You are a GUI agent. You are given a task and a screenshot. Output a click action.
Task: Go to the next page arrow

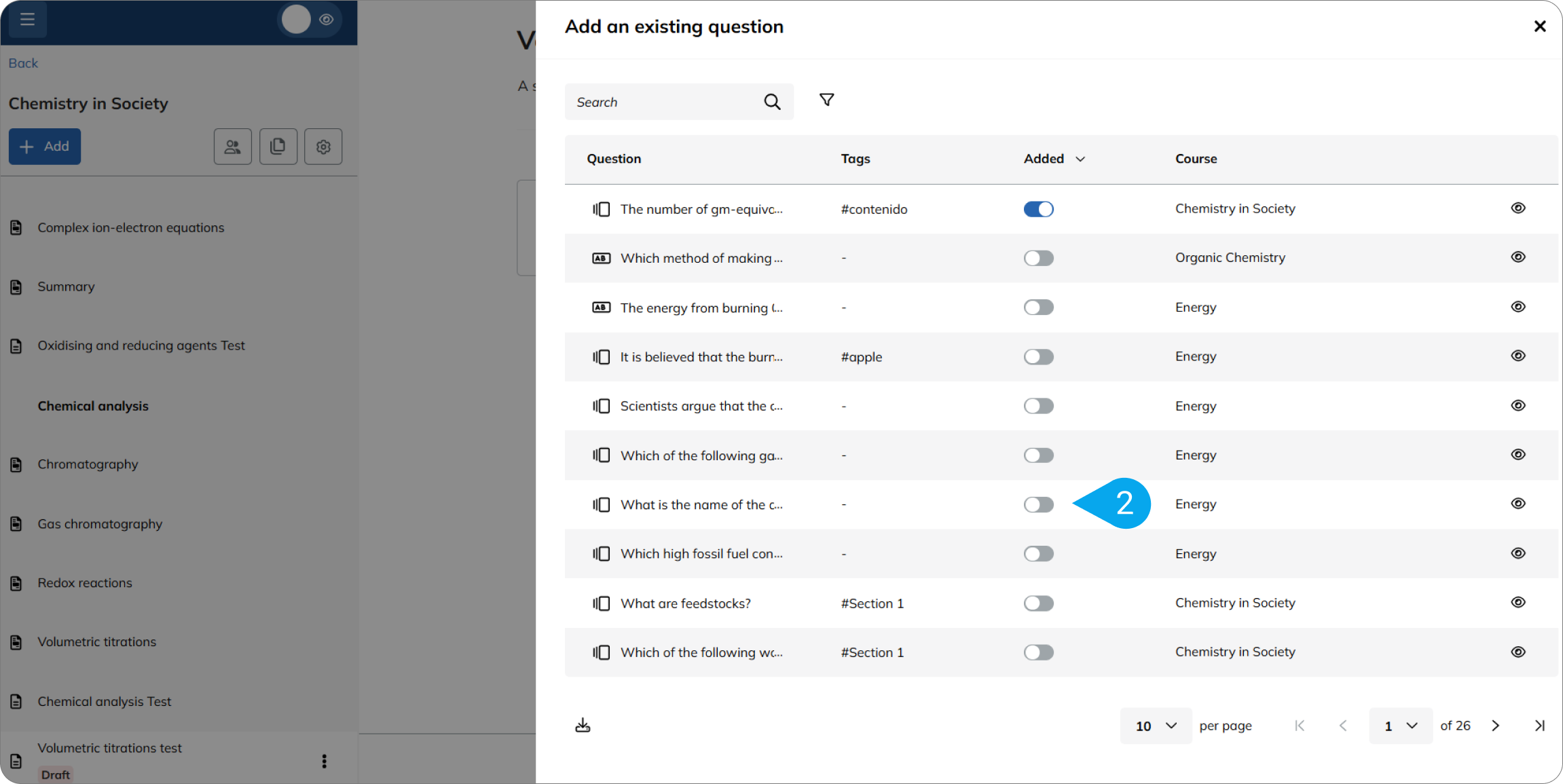1495,726
